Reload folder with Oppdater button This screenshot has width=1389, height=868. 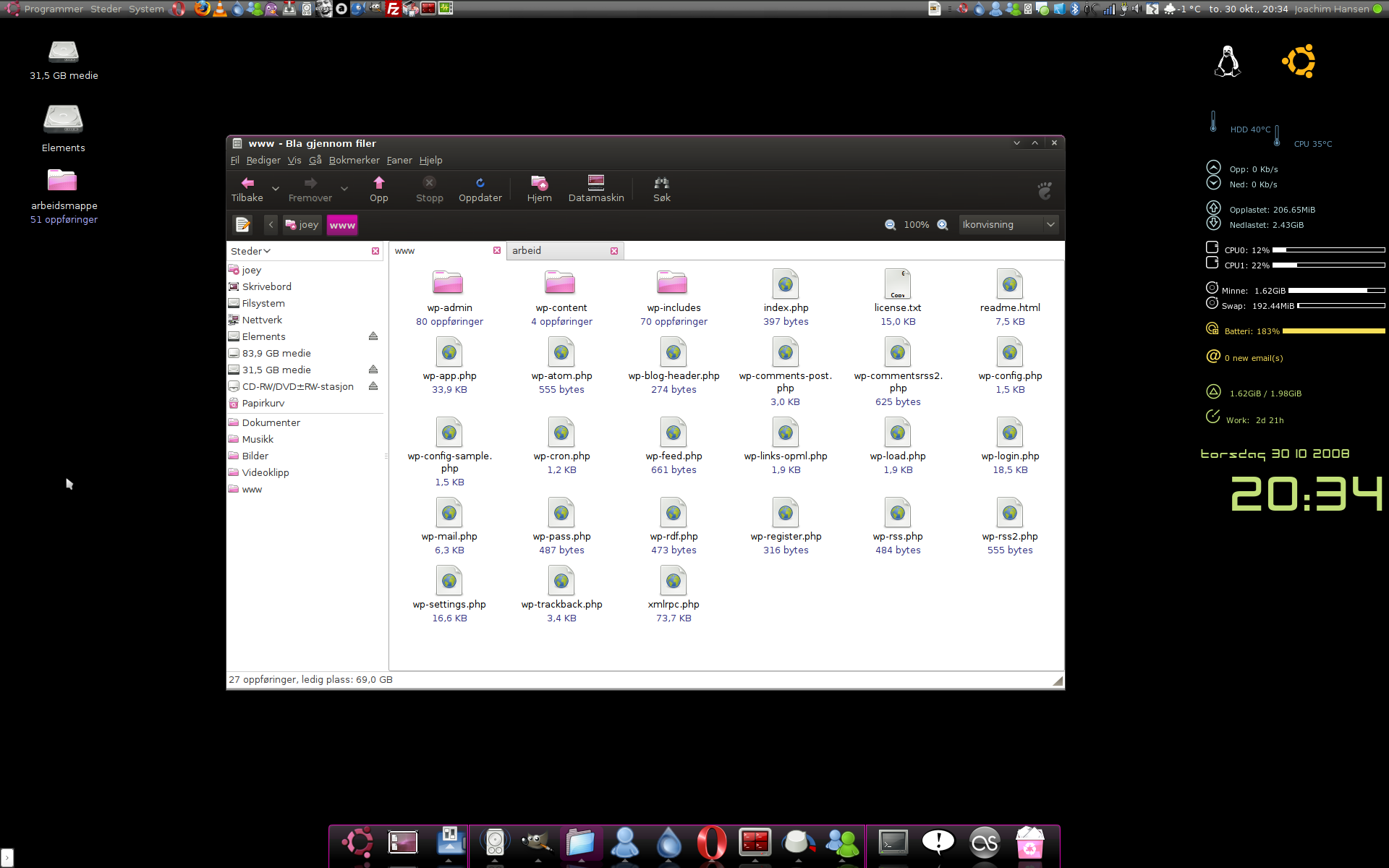pos(480,190)
